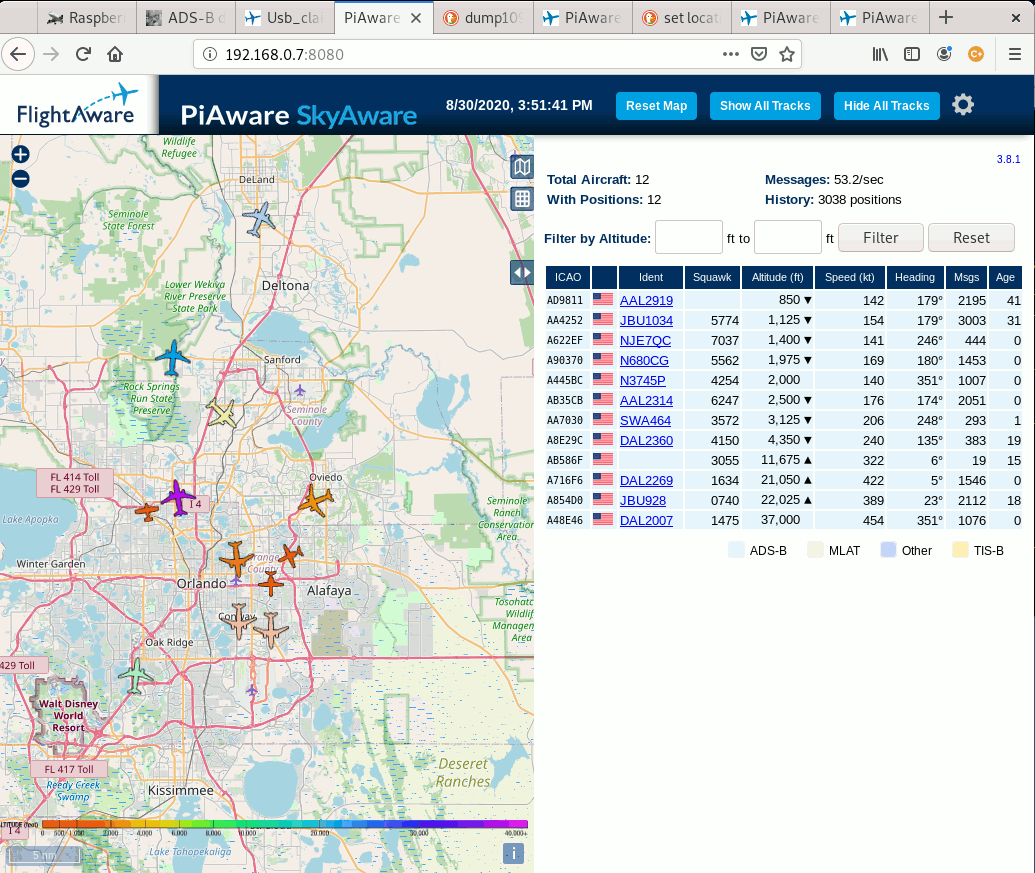Open the DAL2007 flight link
Viewport: 1035px width, 873px height.
pos(646,521)
